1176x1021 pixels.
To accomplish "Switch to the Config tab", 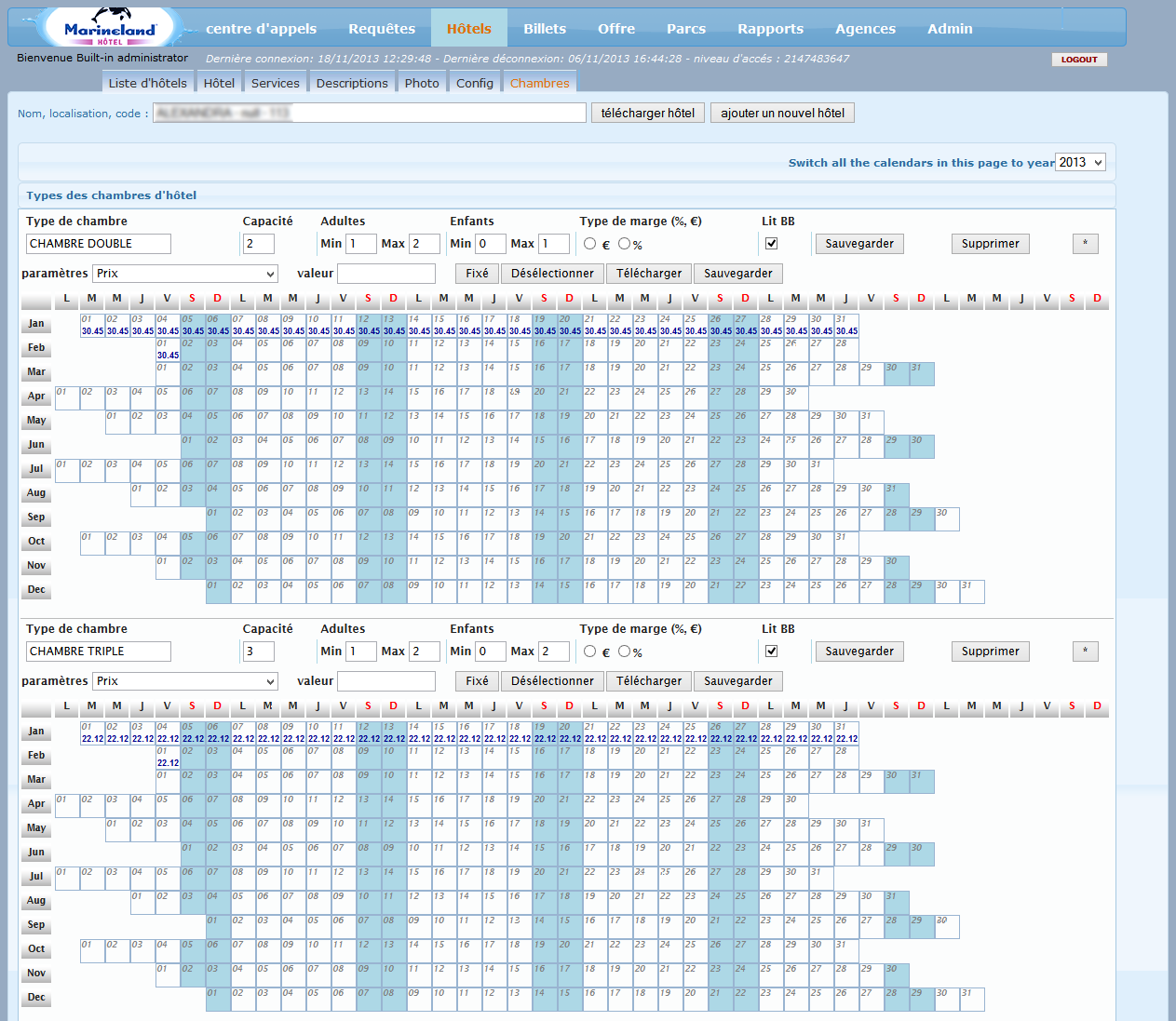I will 475,83.
